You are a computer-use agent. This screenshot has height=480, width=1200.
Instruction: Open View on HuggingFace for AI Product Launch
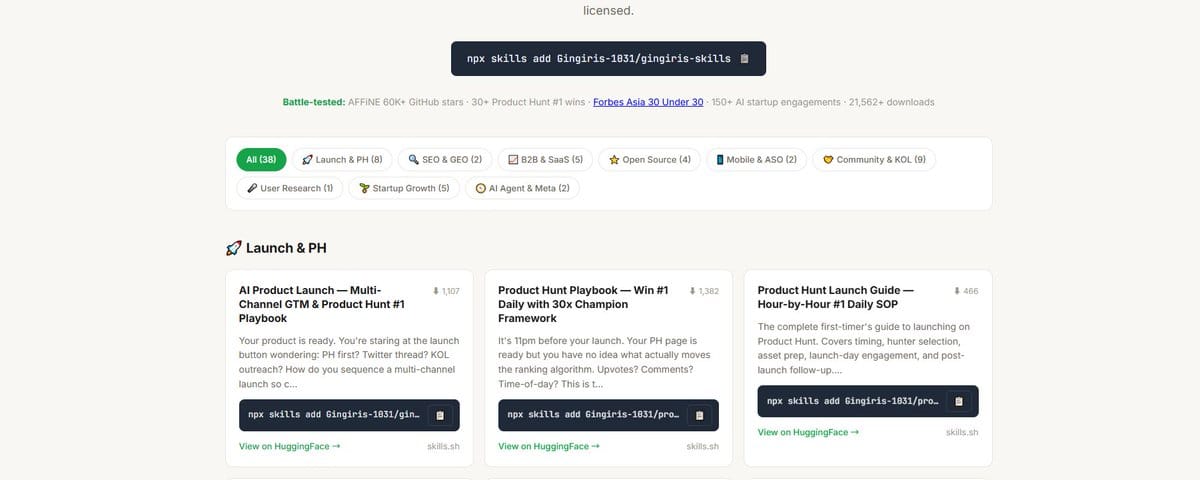coord(290,446)
